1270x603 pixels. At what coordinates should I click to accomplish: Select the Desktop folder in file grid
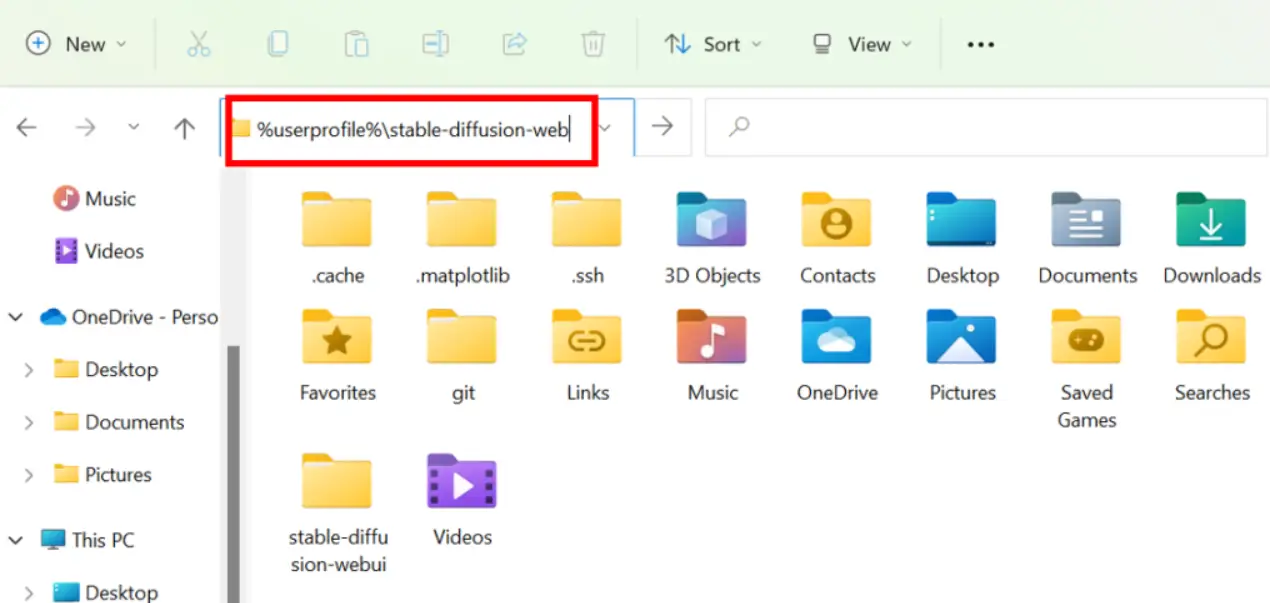tap(962, 238)
